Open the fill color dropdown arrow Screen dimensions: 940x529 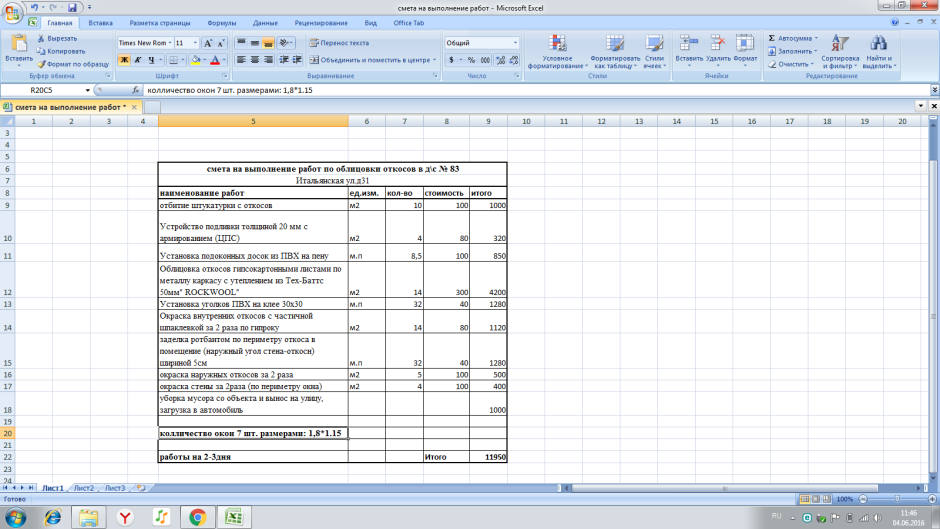pyautogui.click(x=204, y=60)
